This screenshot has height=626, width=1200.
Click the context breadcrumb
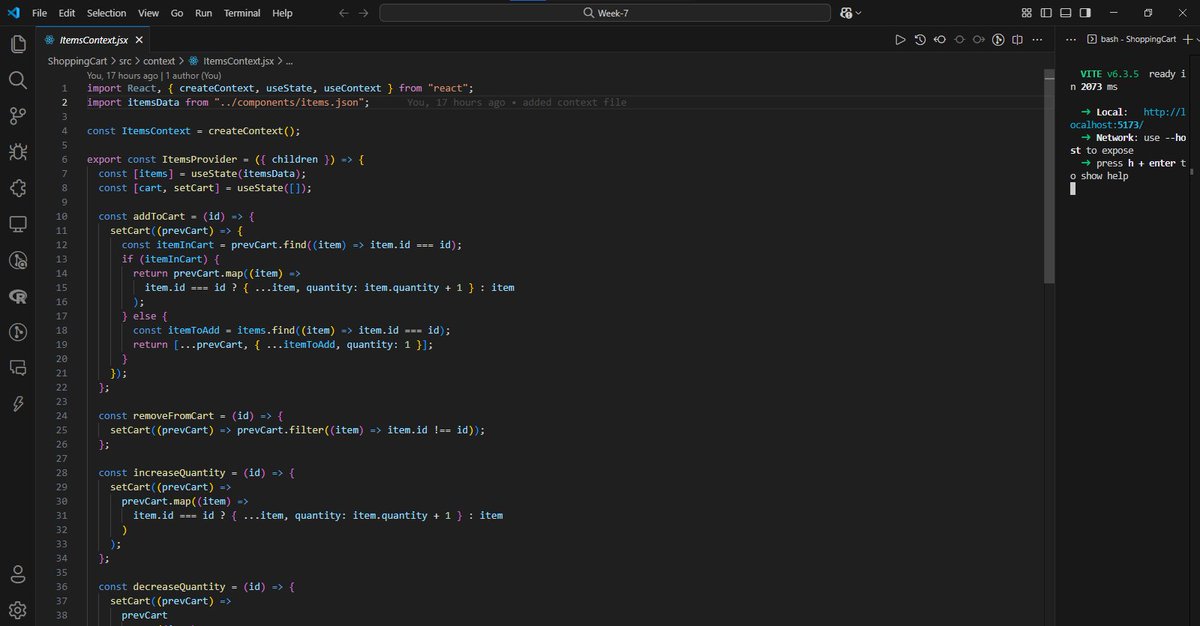[160, 61]
